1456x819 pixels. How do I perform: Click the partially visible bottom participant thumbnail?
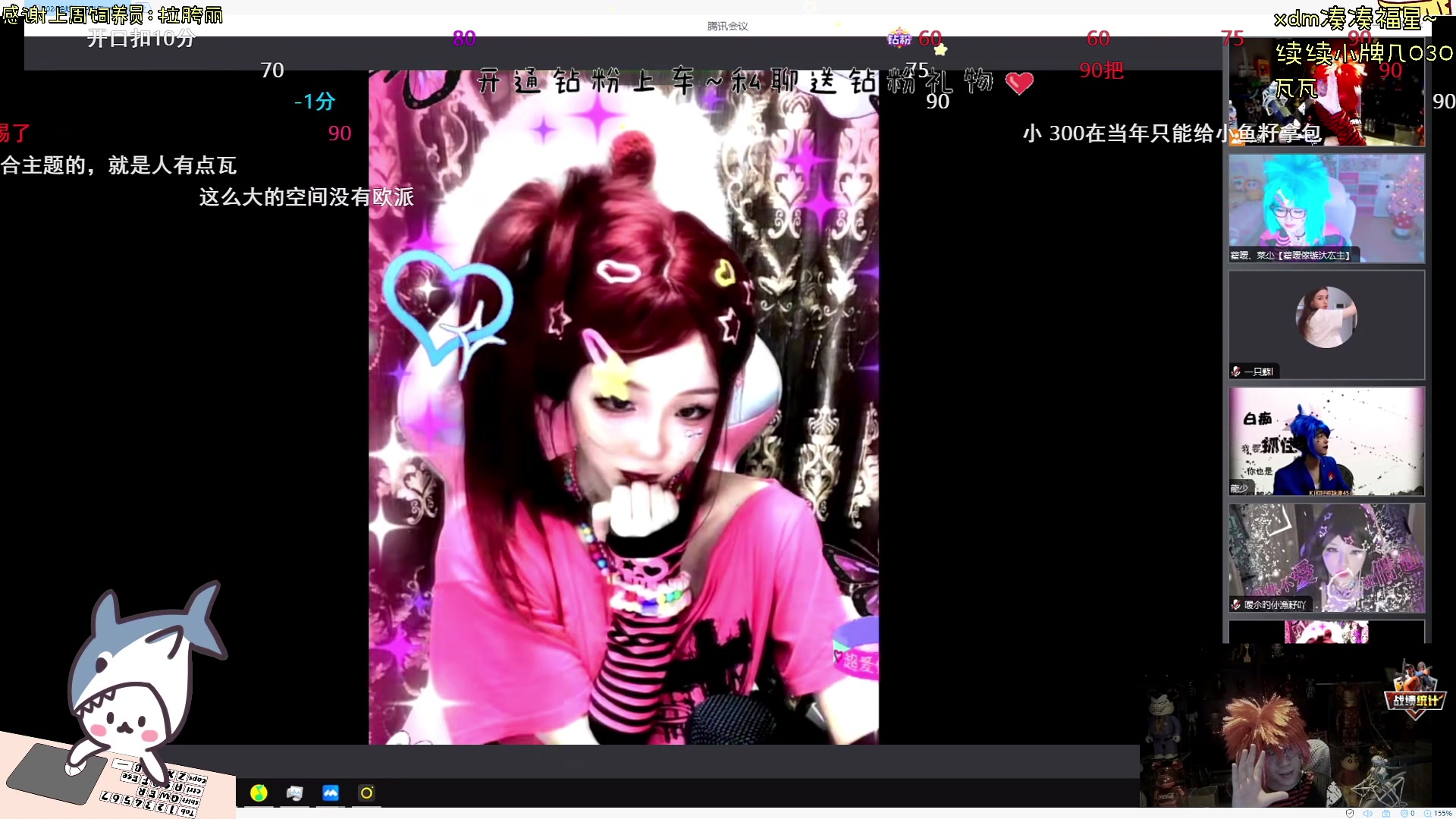(x=1326, y=632)
